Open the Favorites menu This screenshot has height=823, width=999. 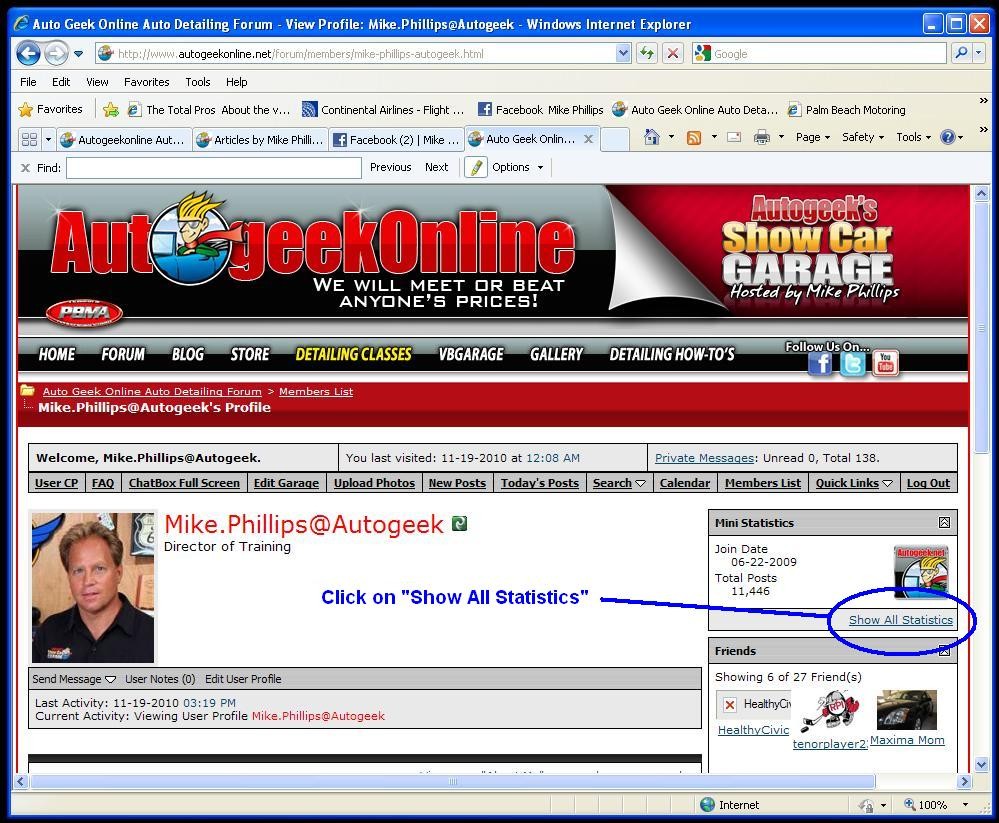[x=147, y=82]
